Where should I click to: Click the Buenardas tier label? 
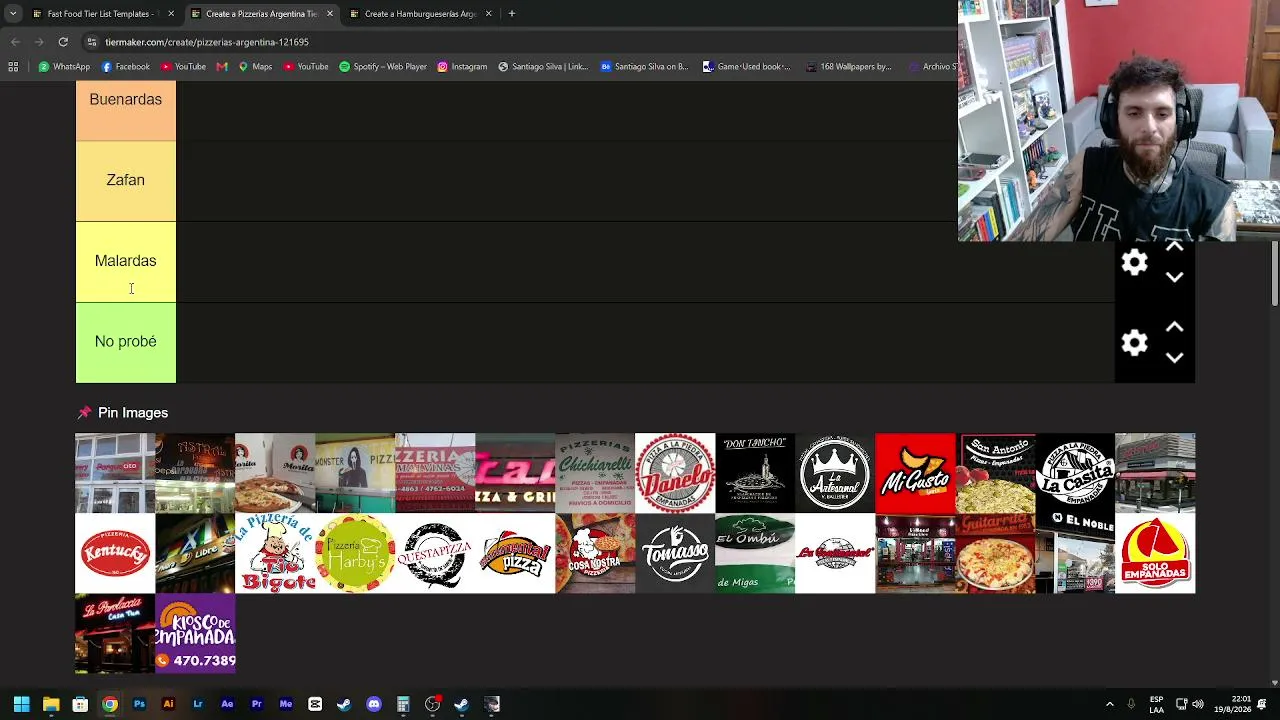[125, 99]
